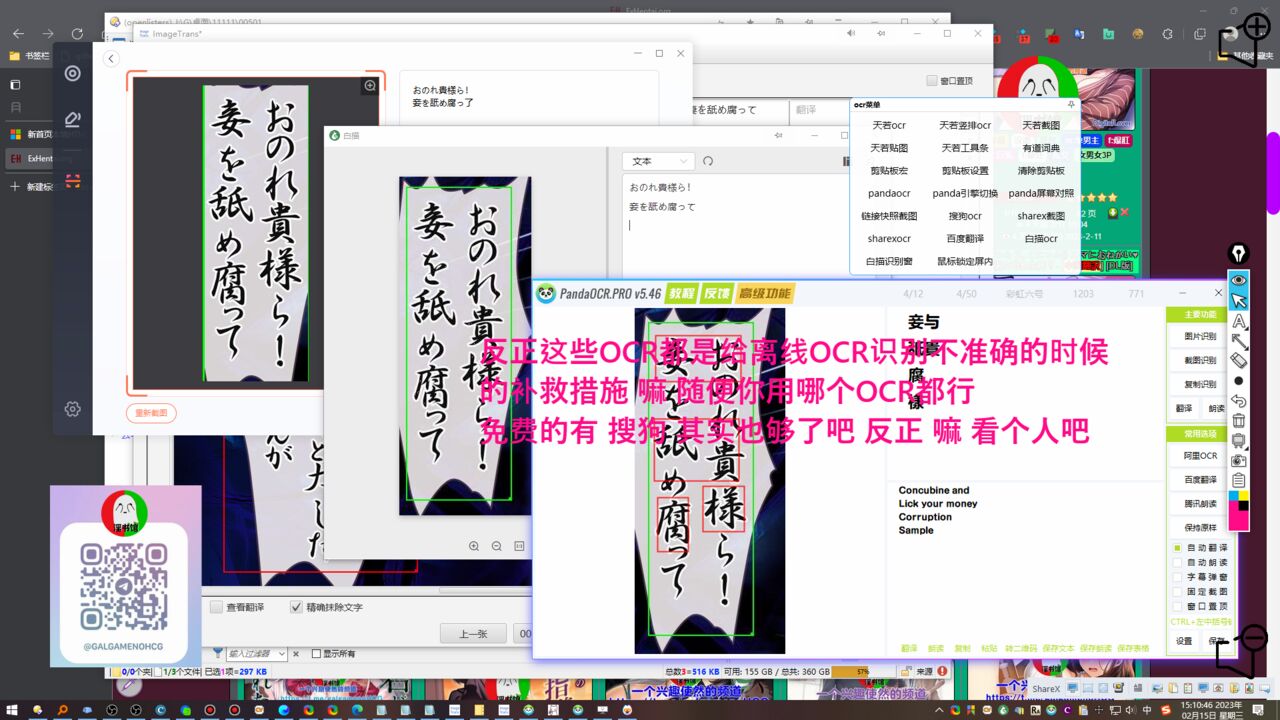Open the 百度翻译 selector under 常用选项
The image size is (1280, 720).
click(x=1199, y=480)
